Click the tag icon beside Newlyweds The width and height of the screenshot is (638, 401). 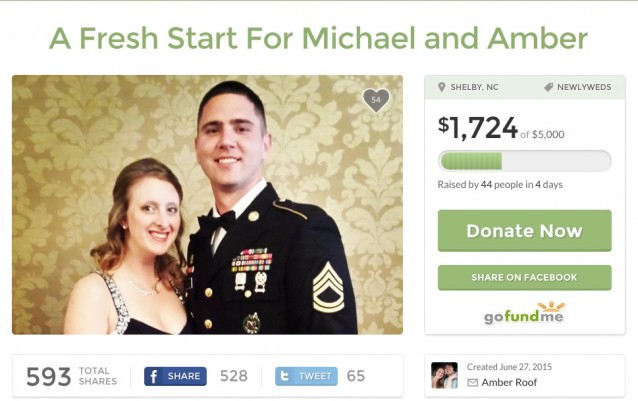(x=548, y=87)
